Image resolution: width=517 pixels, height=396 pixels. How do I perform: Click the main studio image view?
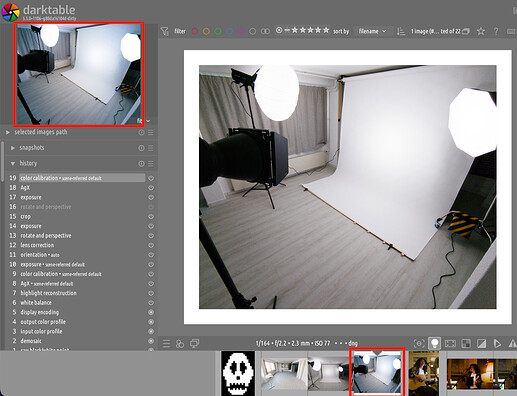point(347,187)
